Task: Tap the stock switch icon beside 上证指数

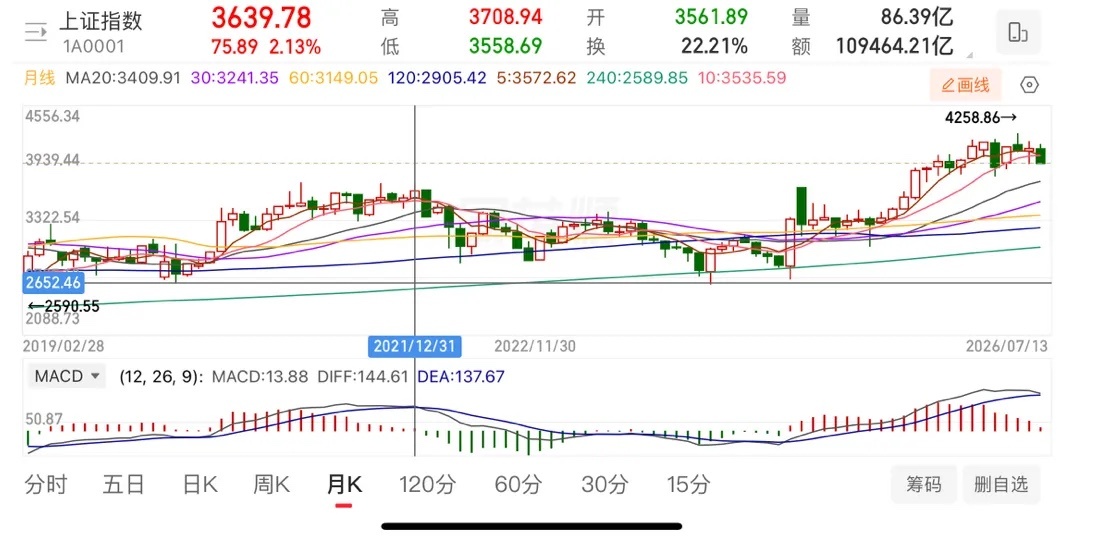Action: [36, 31]
